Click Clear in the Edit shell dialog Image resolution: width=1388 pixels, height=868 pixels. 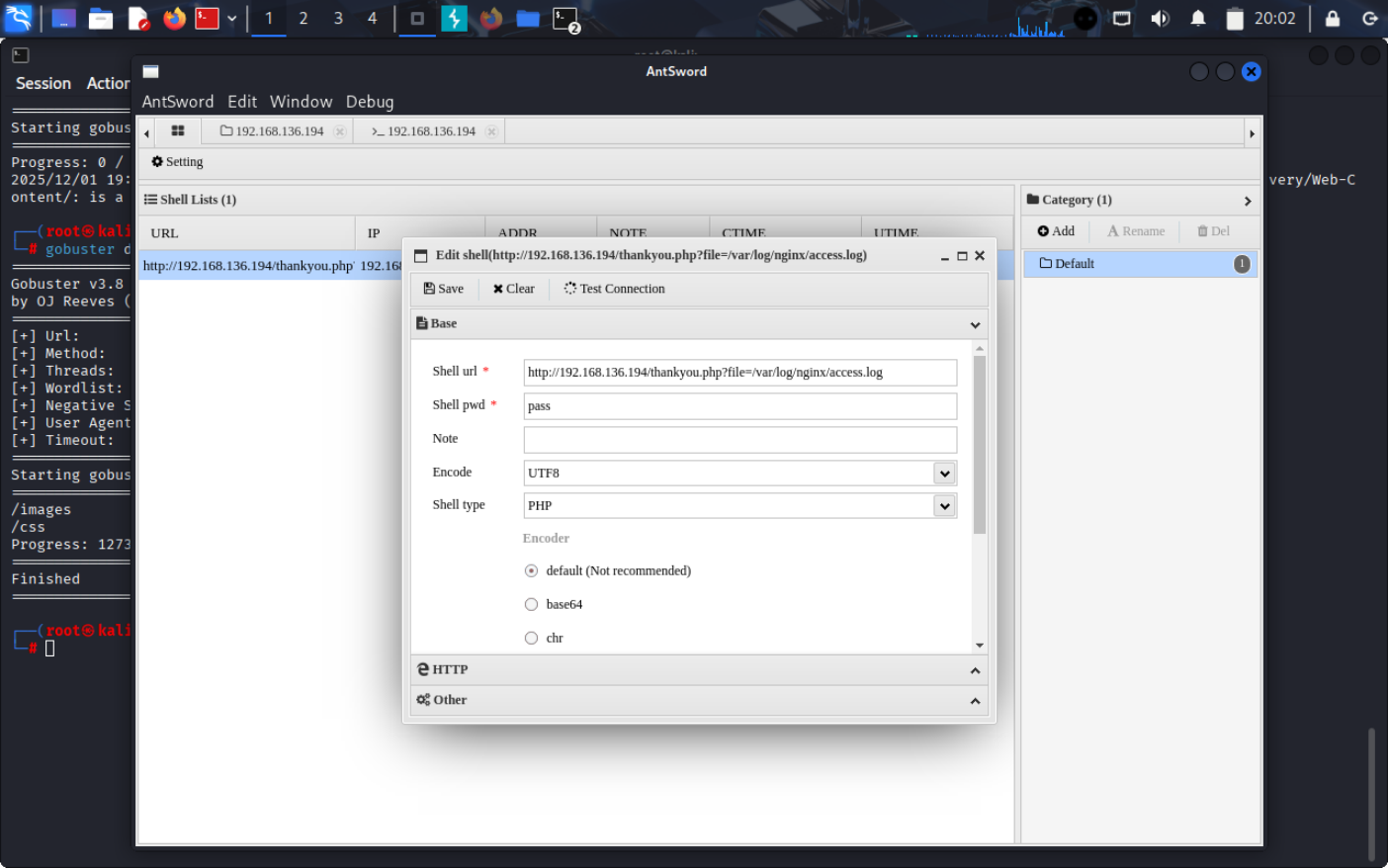[x=514, y=289]
